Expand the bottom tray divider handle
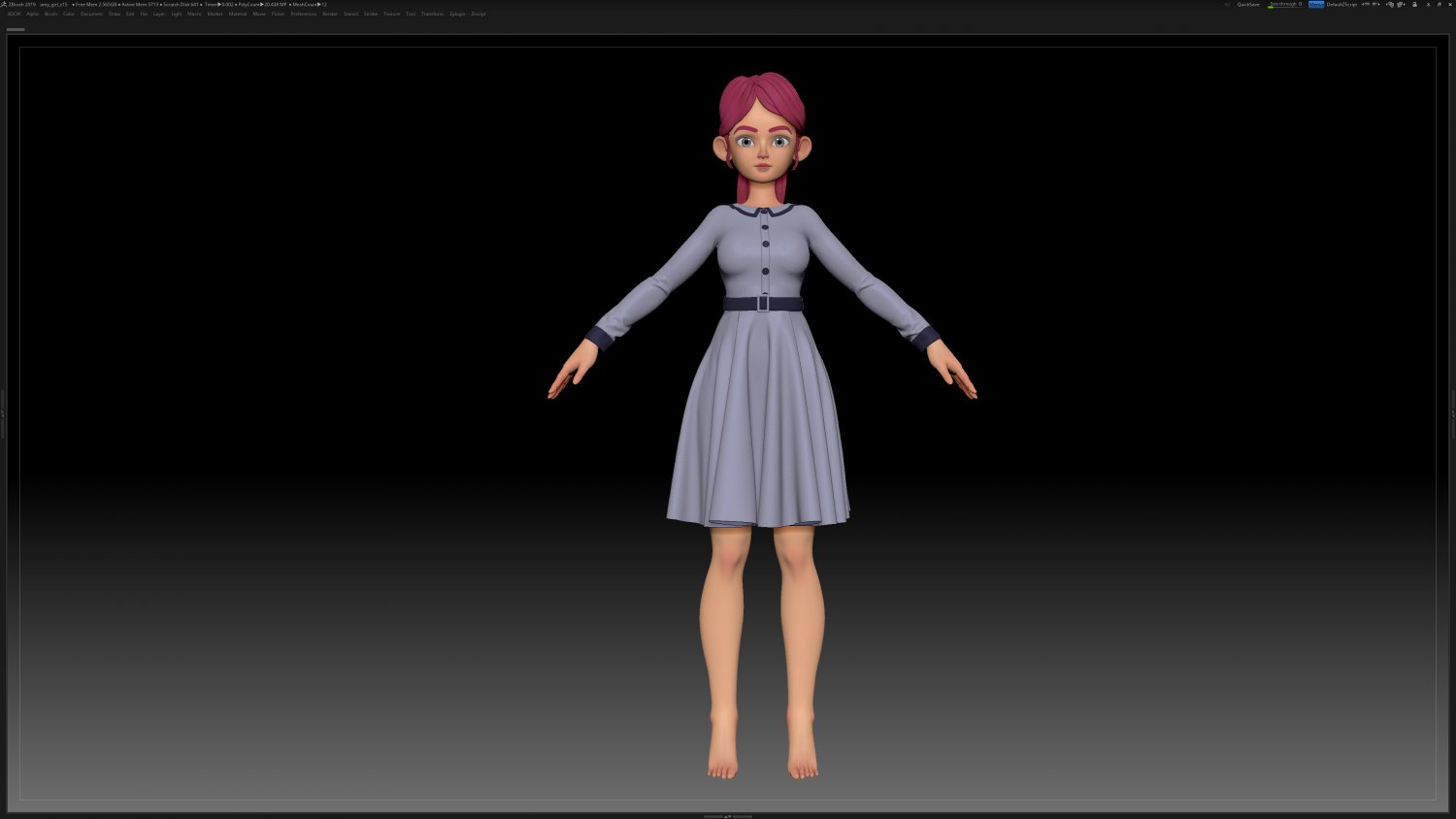Screen dimensions: 1456x819 [x=728, y=816]
